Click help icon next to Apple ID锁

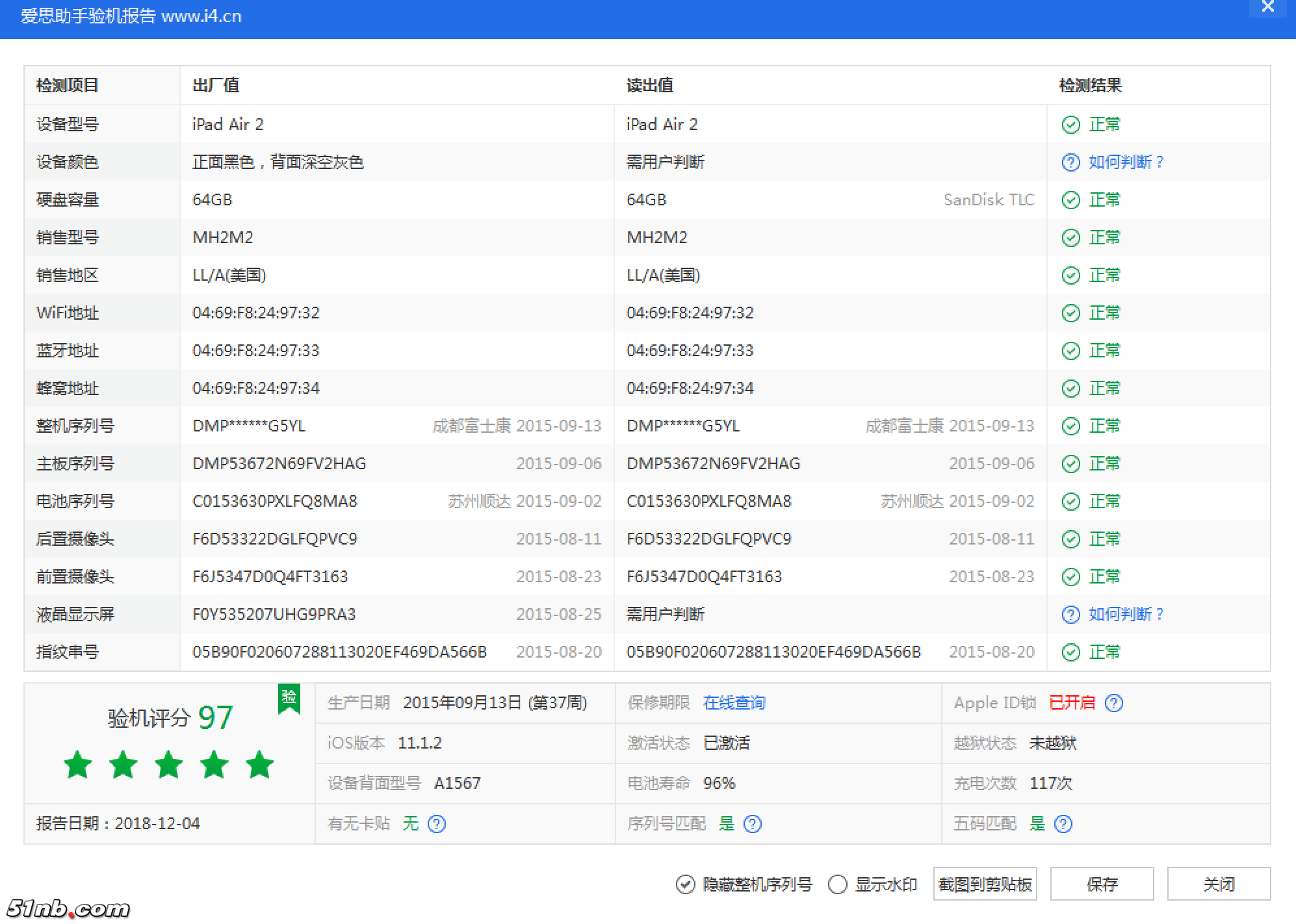point(1114,703)
